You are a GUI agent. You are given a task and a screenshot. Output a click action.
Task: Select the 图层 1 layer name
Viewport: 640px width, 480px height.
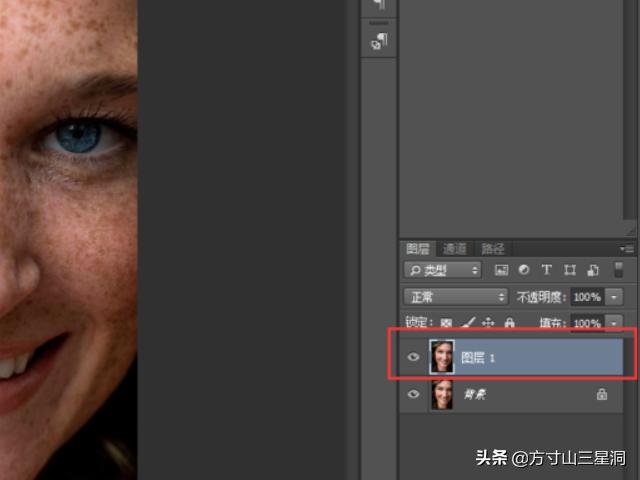[478, 358]
